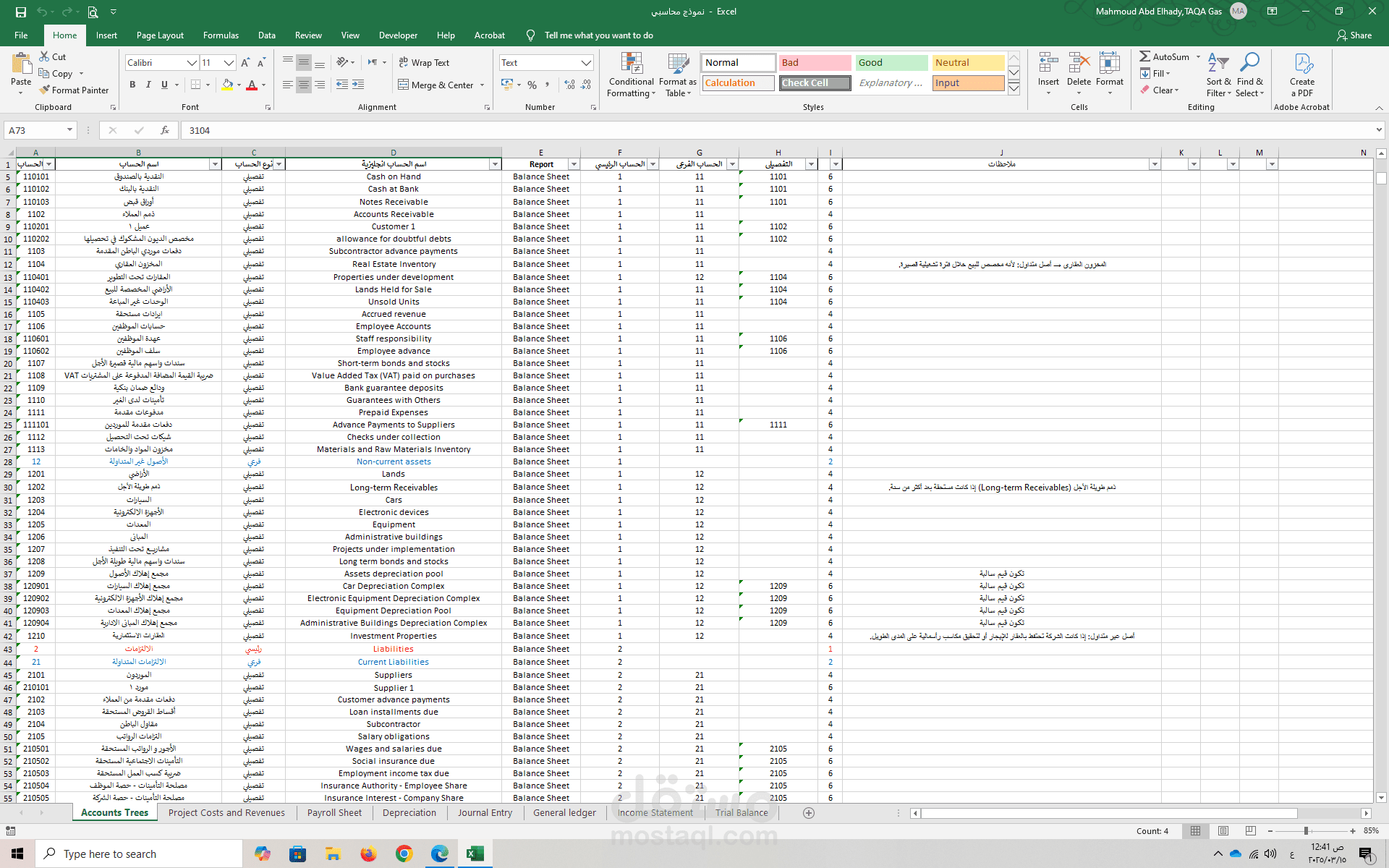Click the Increase Font Size icon
1389x868 pixels.
(245, 63)
